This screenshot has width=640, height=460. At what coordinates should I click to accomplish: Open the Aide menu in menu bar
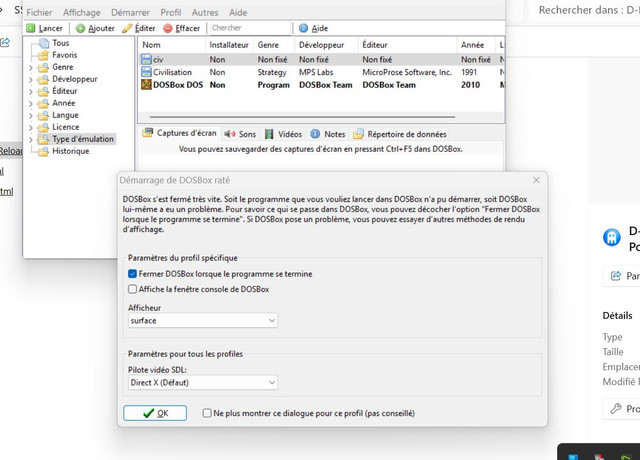[x=238, y=13]
